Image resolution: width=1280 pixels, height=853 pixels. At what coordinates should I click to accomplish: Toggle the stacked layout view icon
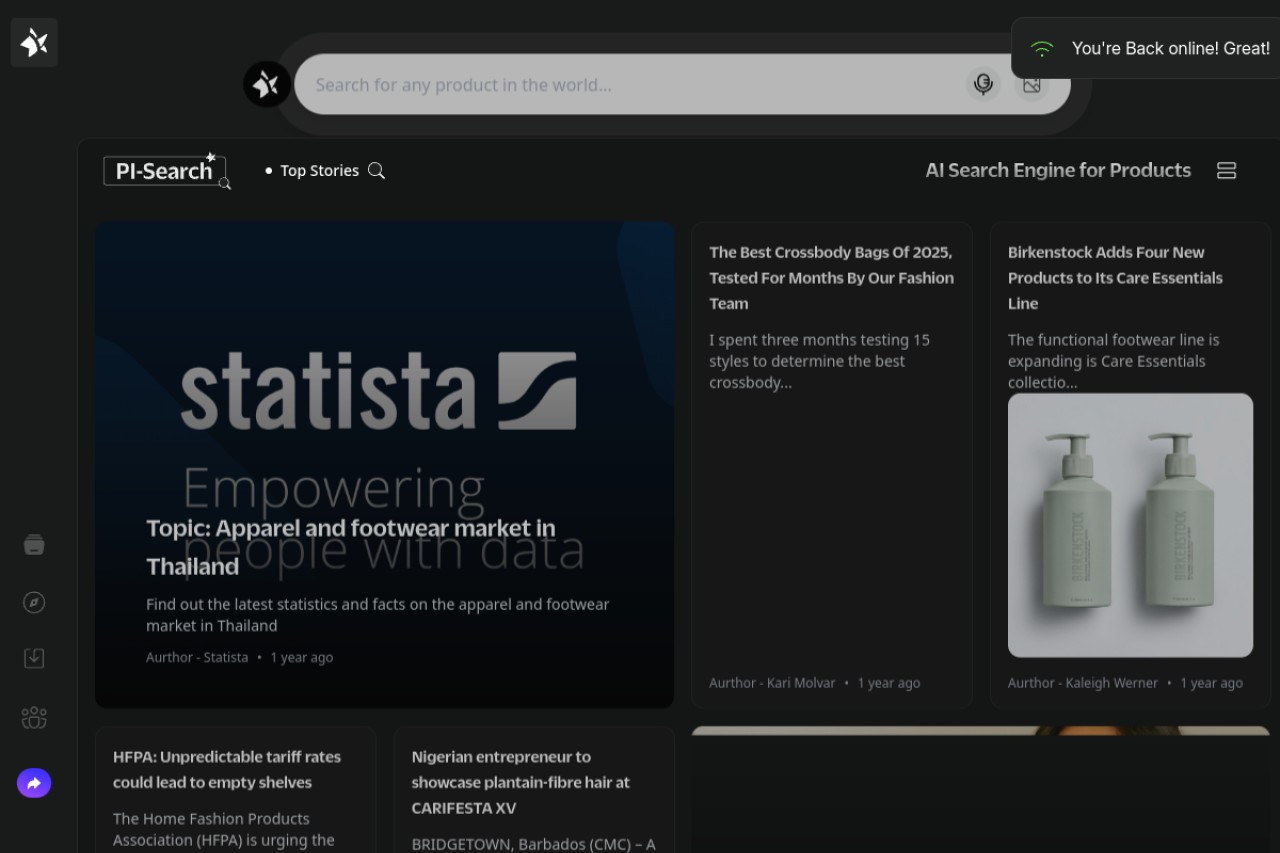[1226, 170]
